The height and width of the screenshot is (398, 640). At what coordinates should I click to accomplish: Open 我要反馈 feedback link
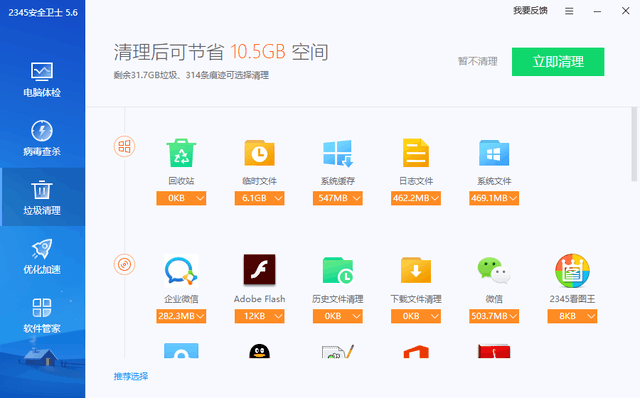click(530, 11)
